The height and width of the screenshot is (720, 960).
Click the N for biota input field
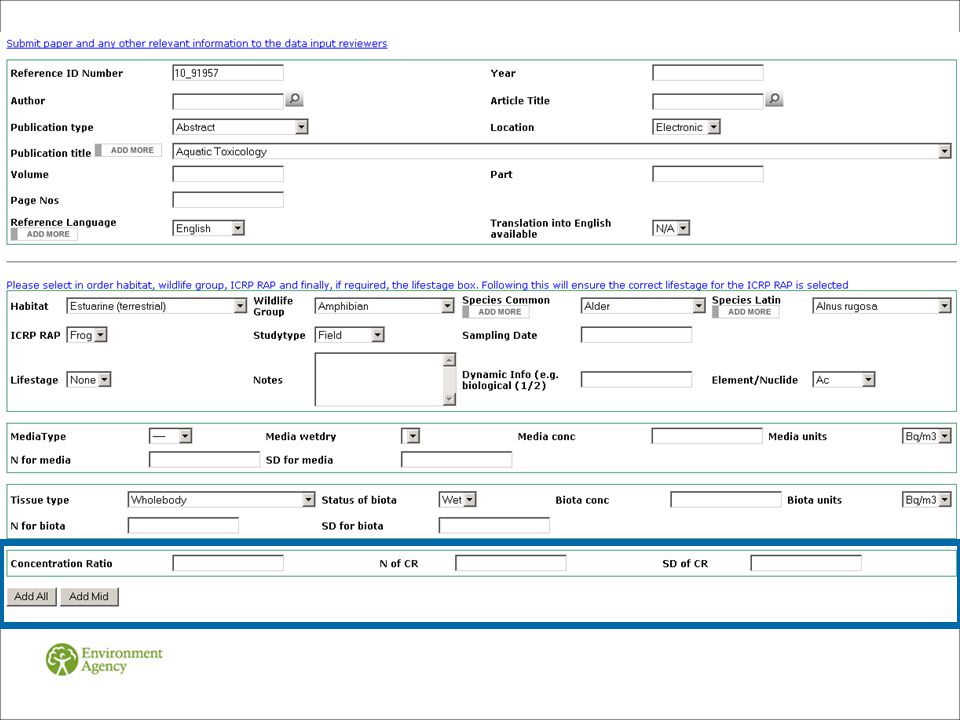183,525
